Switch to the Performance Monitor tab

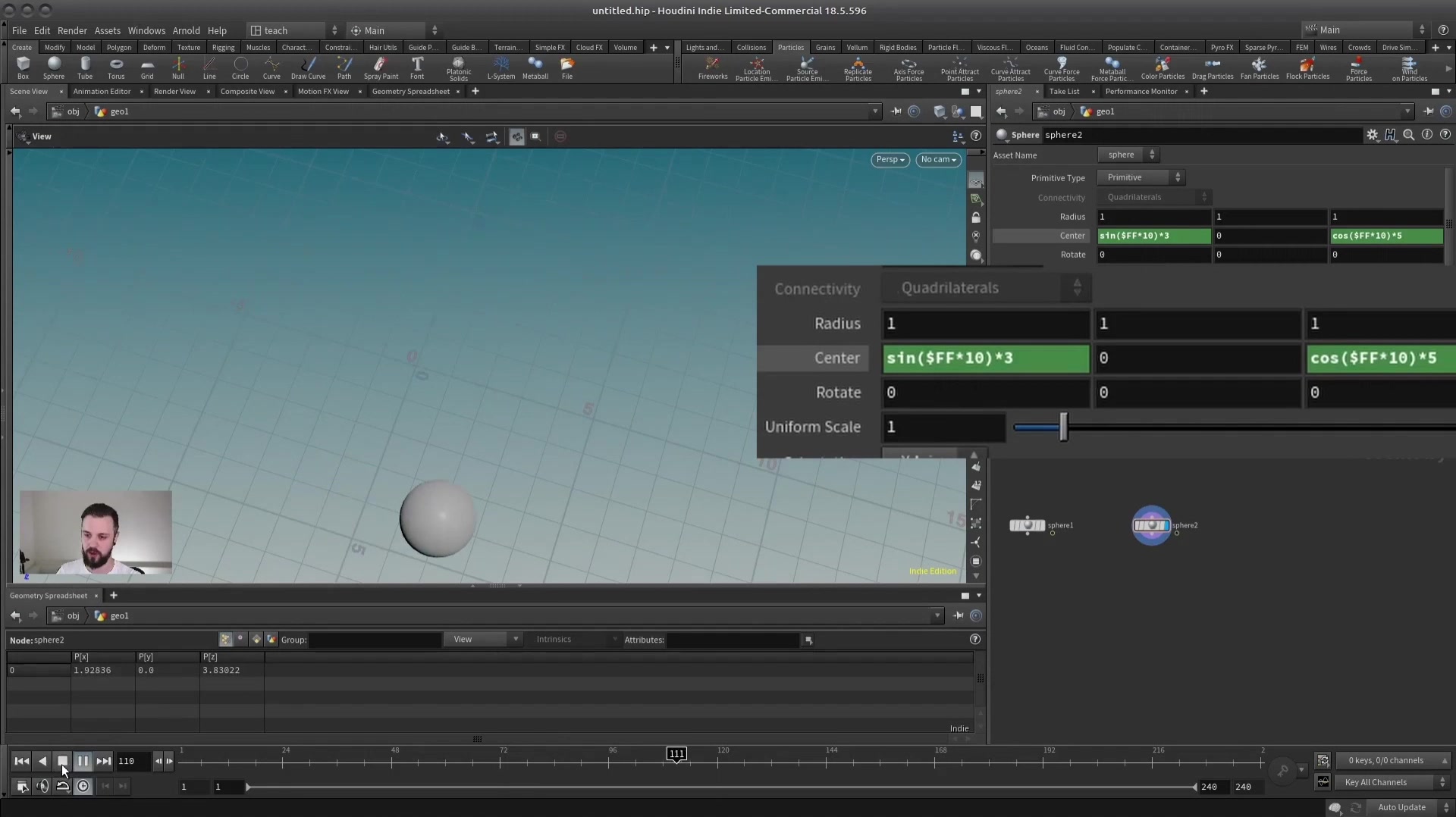click(x=1141, y=91)
